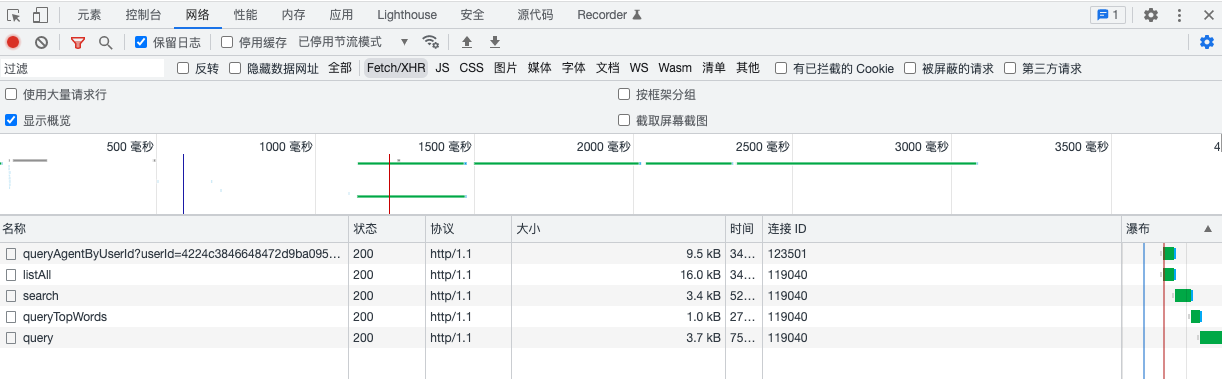Screen dimensions: 1222x379
Task: Activate the inspect element picker icon
Action: point(14,15)
